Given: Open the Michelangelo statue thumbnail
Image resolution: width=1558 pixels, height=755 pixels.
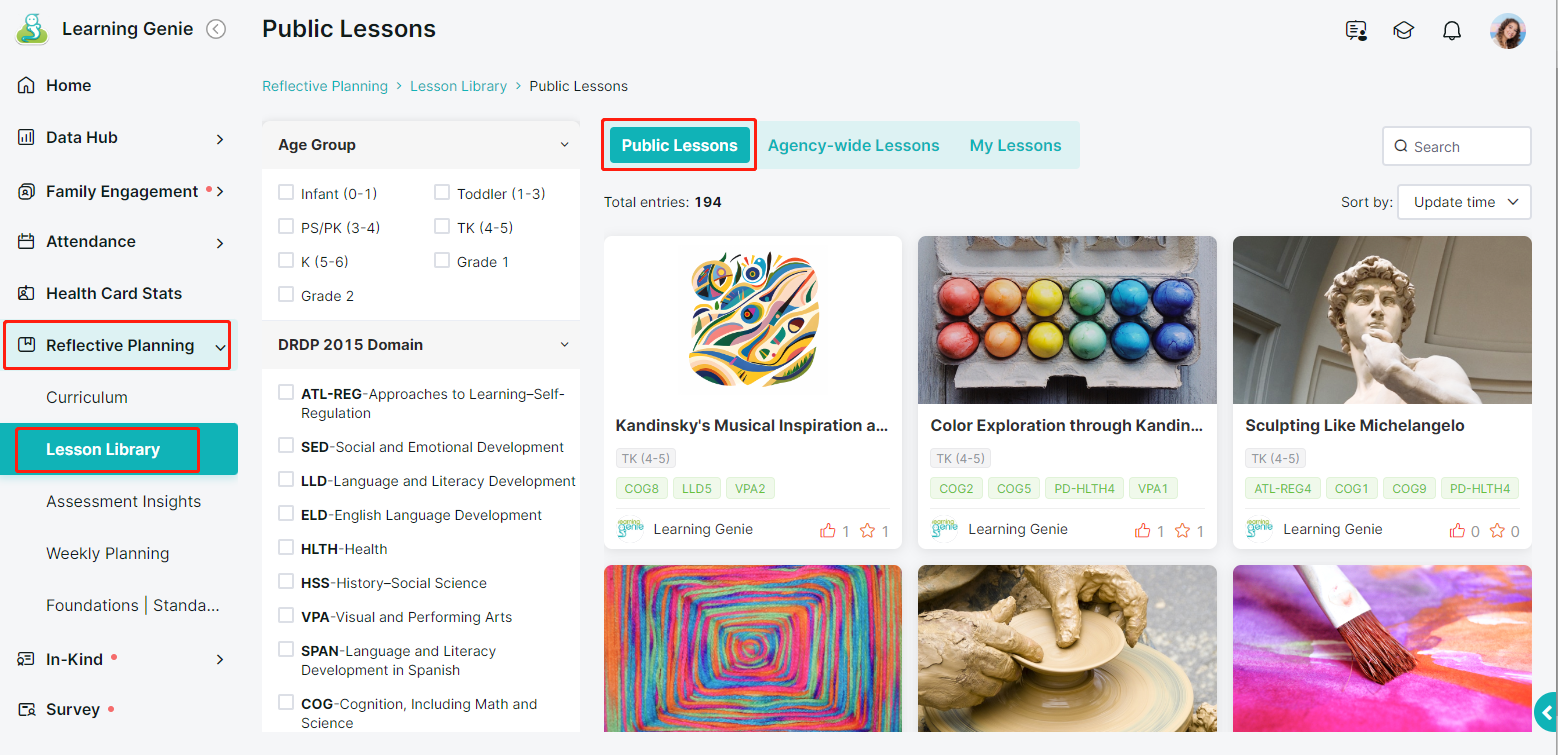Looking at the screenshot, I should [1382, 320].
